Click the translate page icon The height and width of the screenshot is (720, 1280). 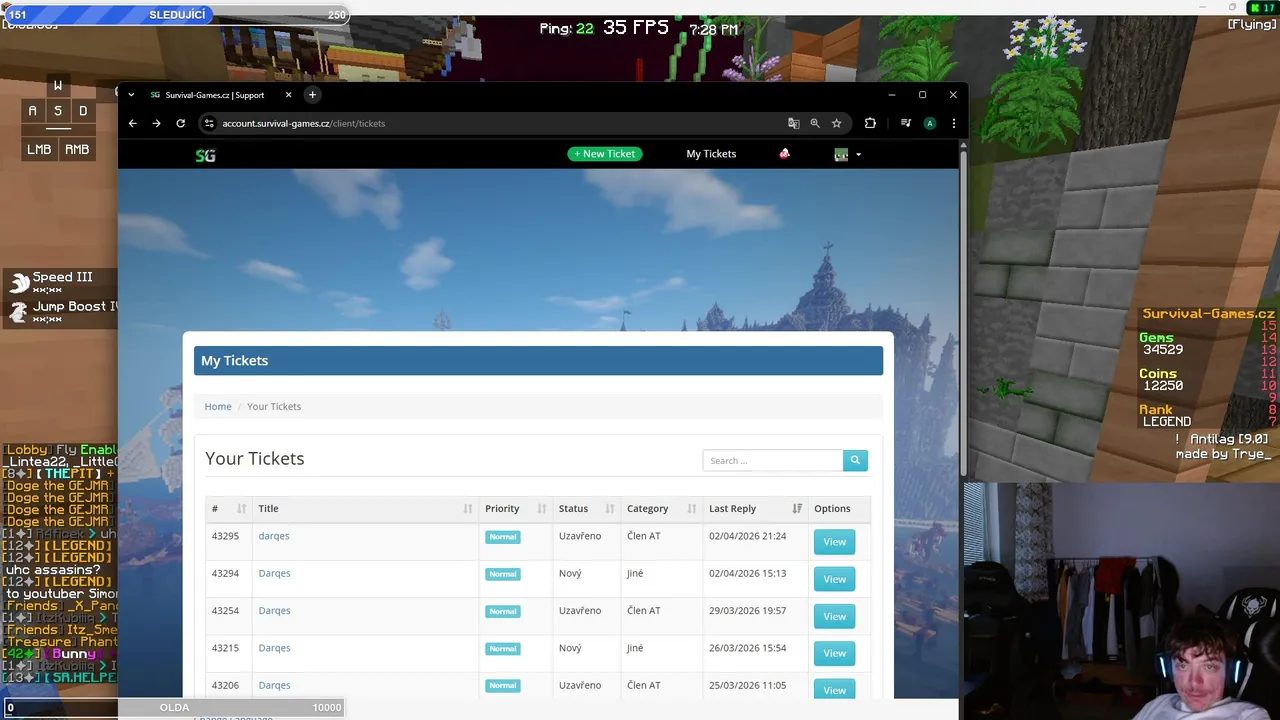[794, 123]
